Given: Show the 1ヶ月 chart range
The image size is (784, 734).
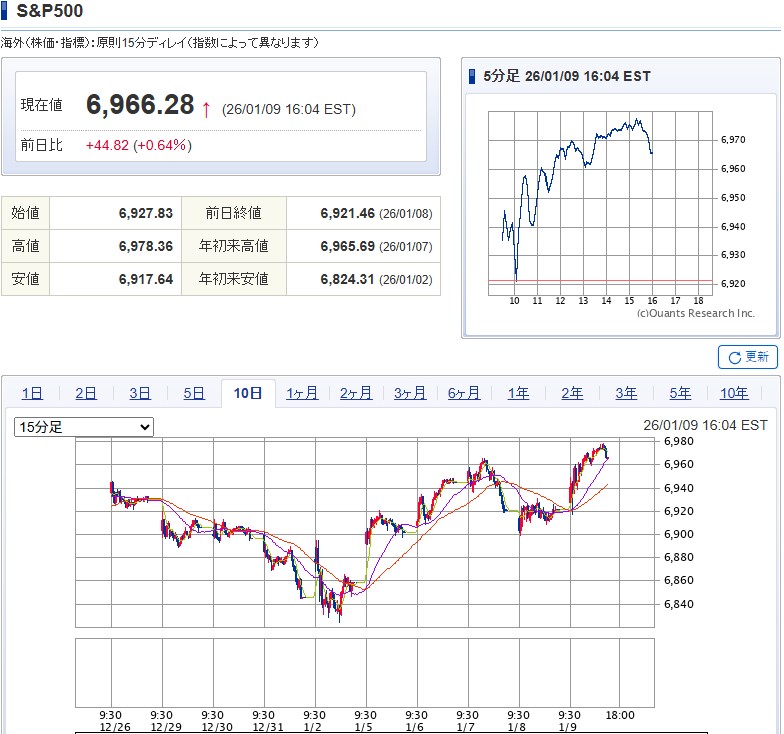Looking at the screenshot, I should (302, 394).
